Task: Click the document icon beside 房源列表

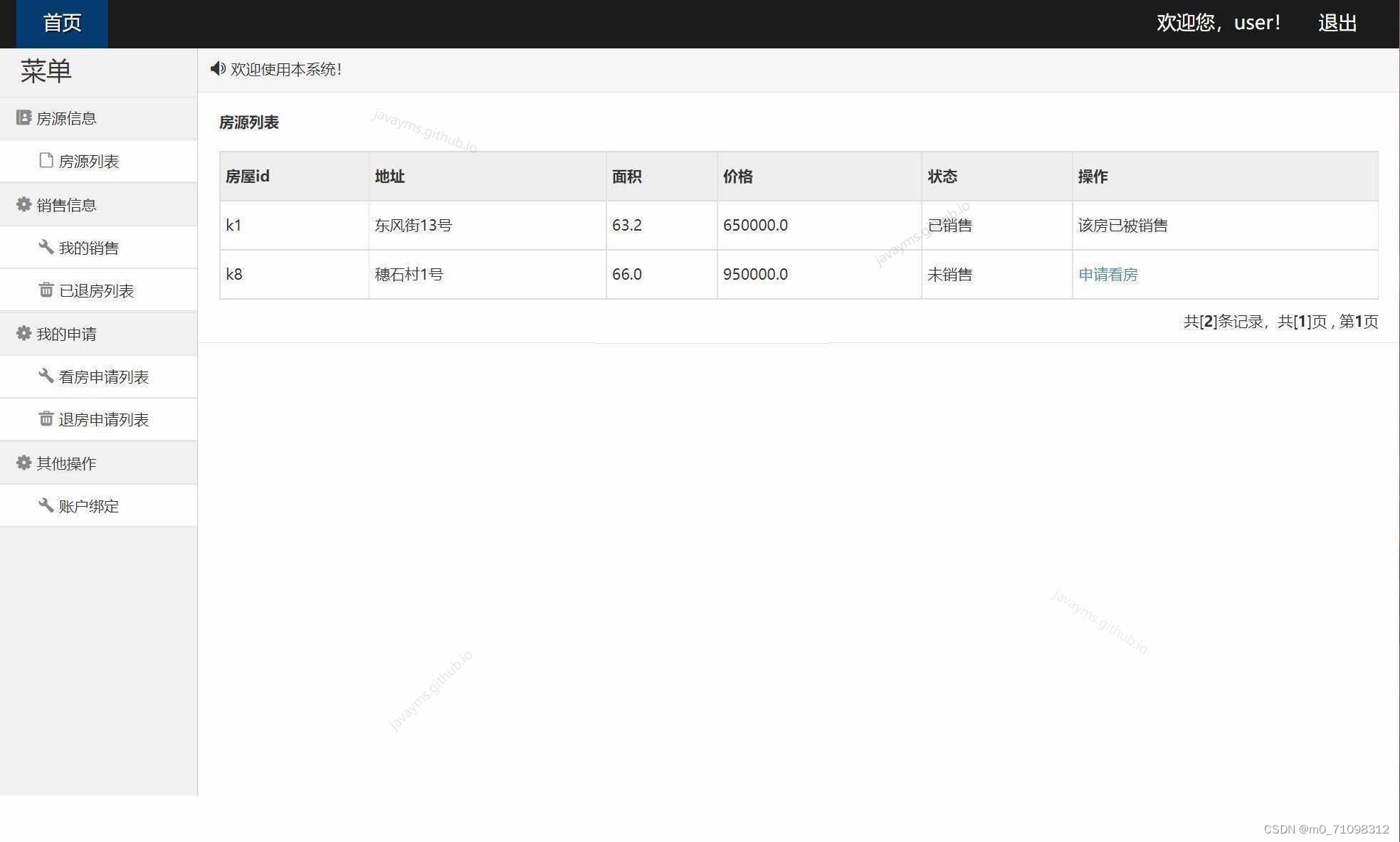Action: (46, 160)
